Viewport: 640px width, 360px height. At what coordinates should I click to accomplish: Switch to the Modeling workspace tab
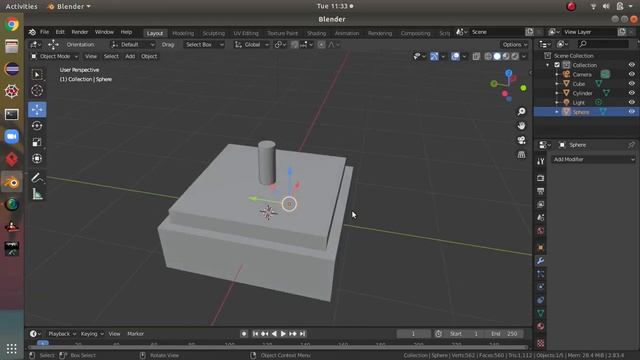point(183,33)
